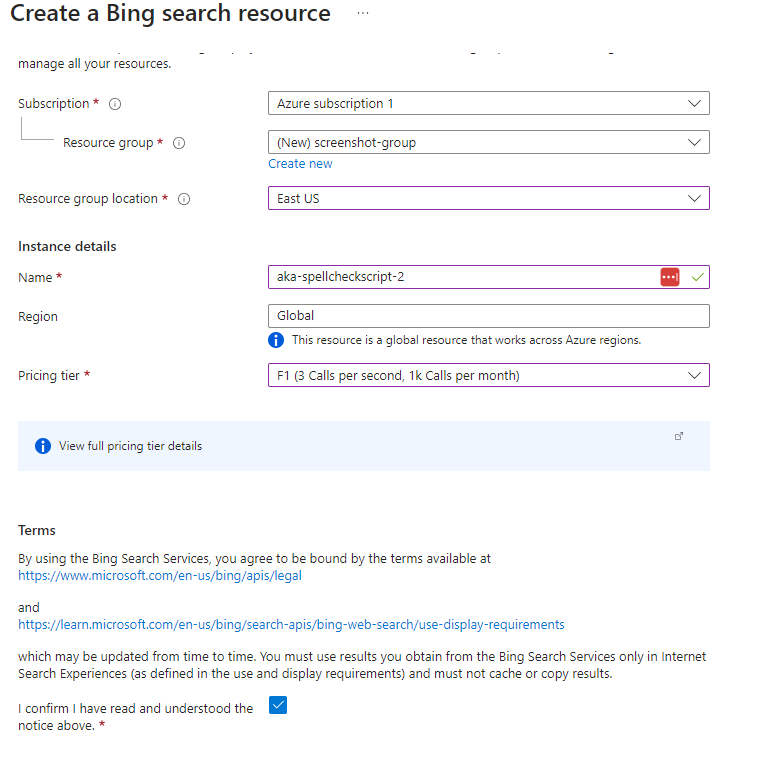Click the Resource group location info icon

pyautogui.click(x=184, y=199)
